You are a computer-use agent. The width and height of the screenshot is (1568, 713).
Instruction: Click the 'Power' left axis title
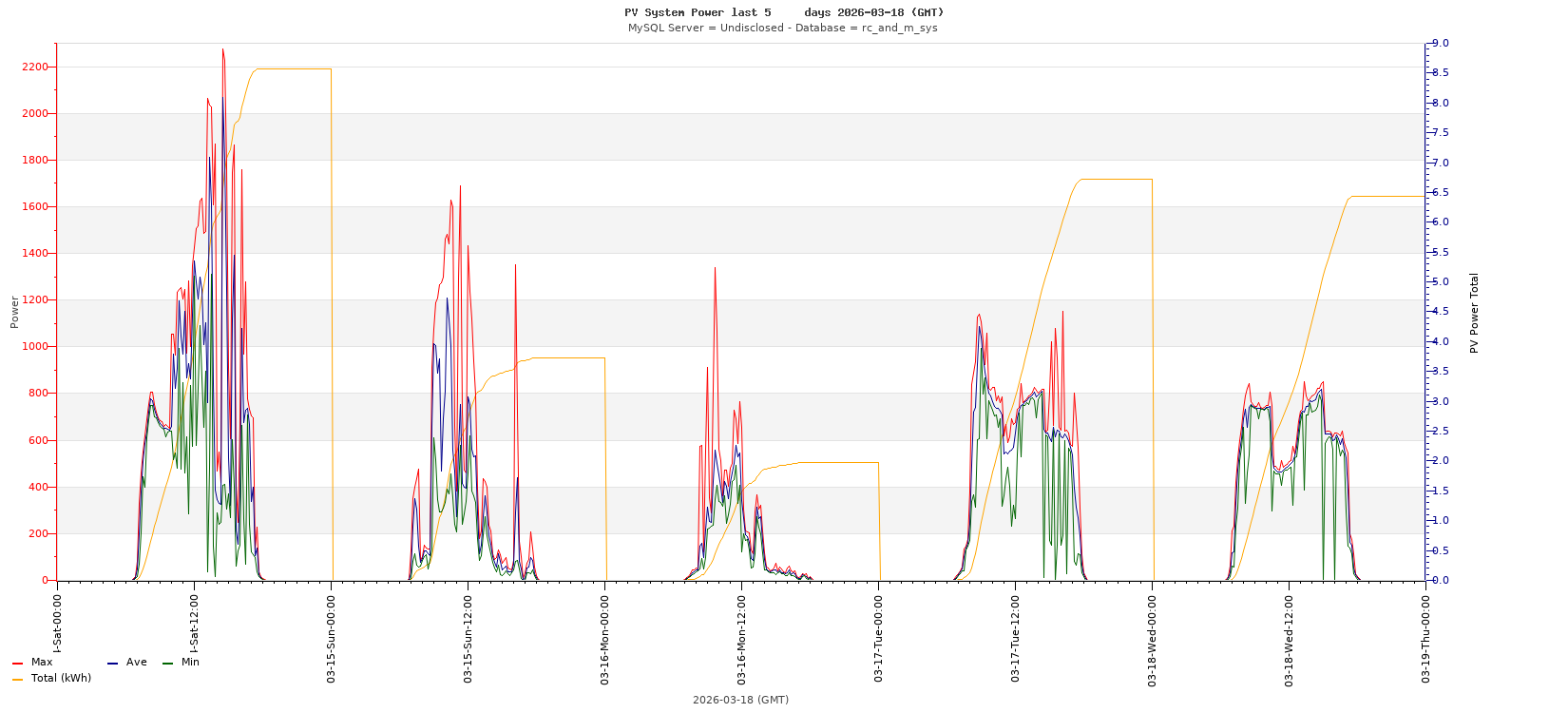tap(14, 312)
